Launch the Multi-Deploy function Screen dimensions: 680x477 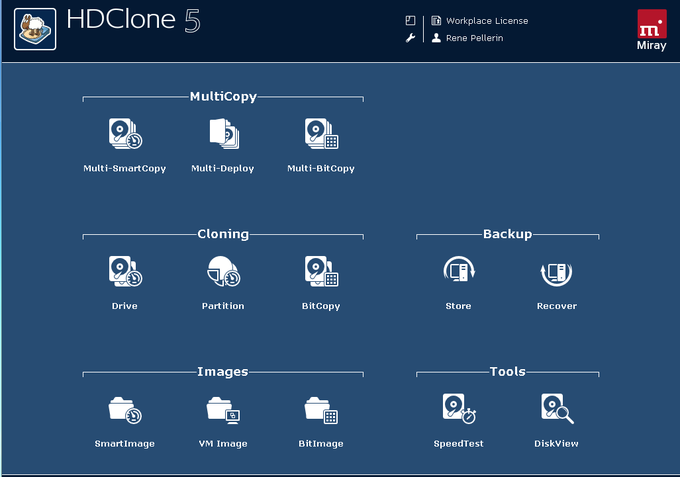click(x=223, y=134)
